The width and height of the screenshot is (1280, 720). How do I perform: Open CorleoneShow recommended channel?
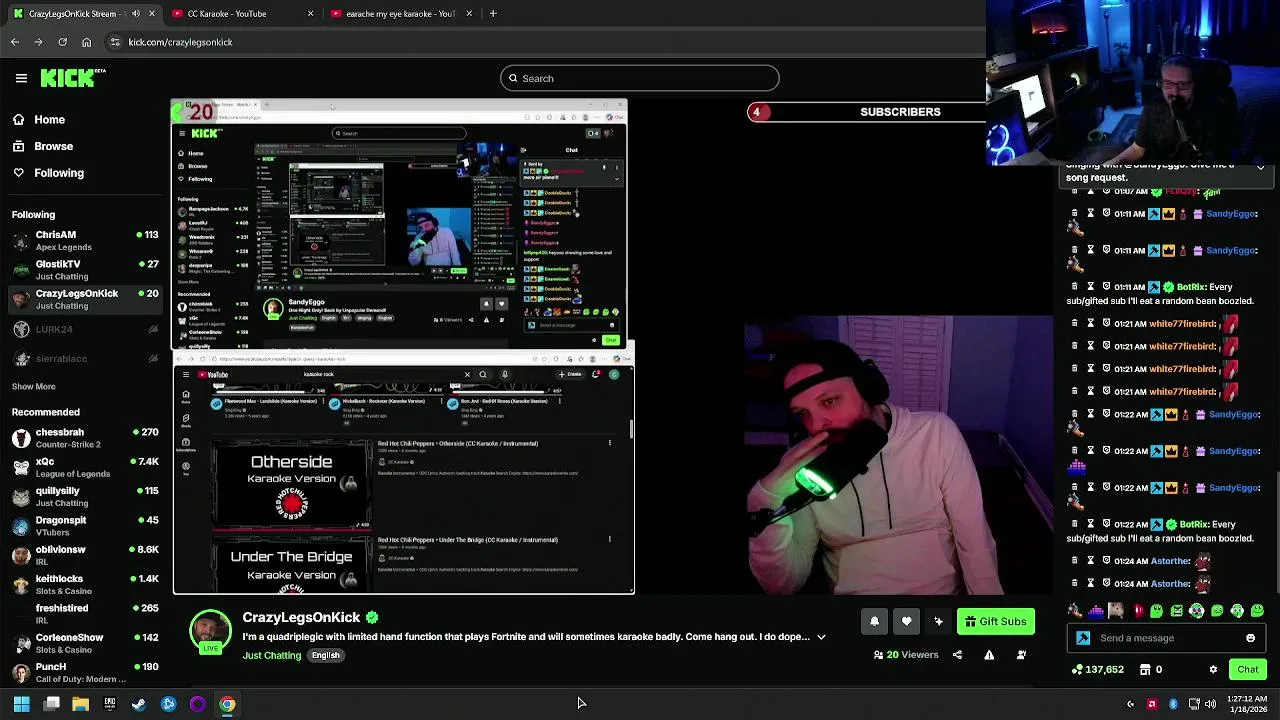point(85,643)
